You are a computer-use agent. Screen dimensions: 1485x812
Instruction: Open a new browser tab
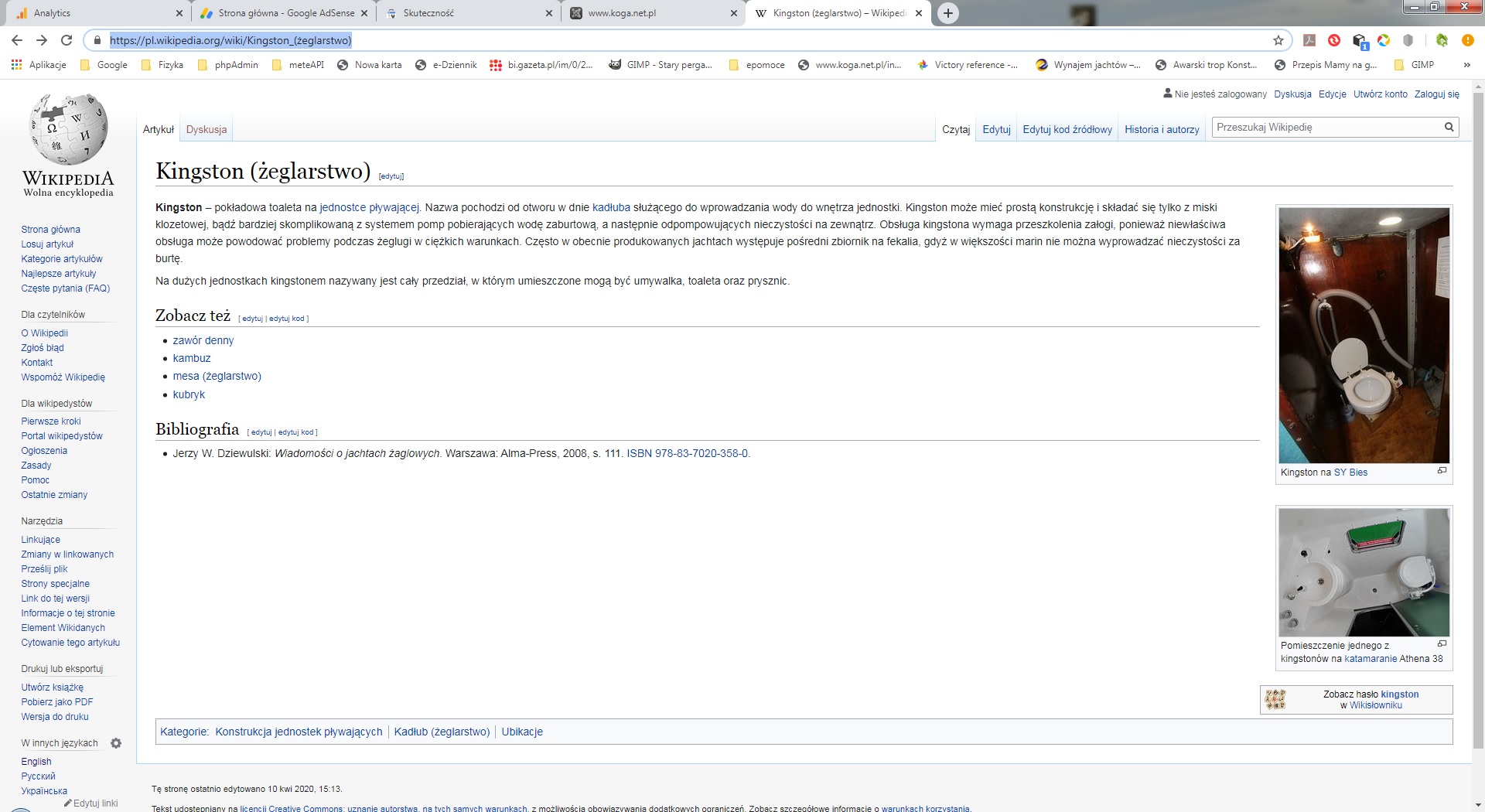pyautogui.click(x=947, y=13)
